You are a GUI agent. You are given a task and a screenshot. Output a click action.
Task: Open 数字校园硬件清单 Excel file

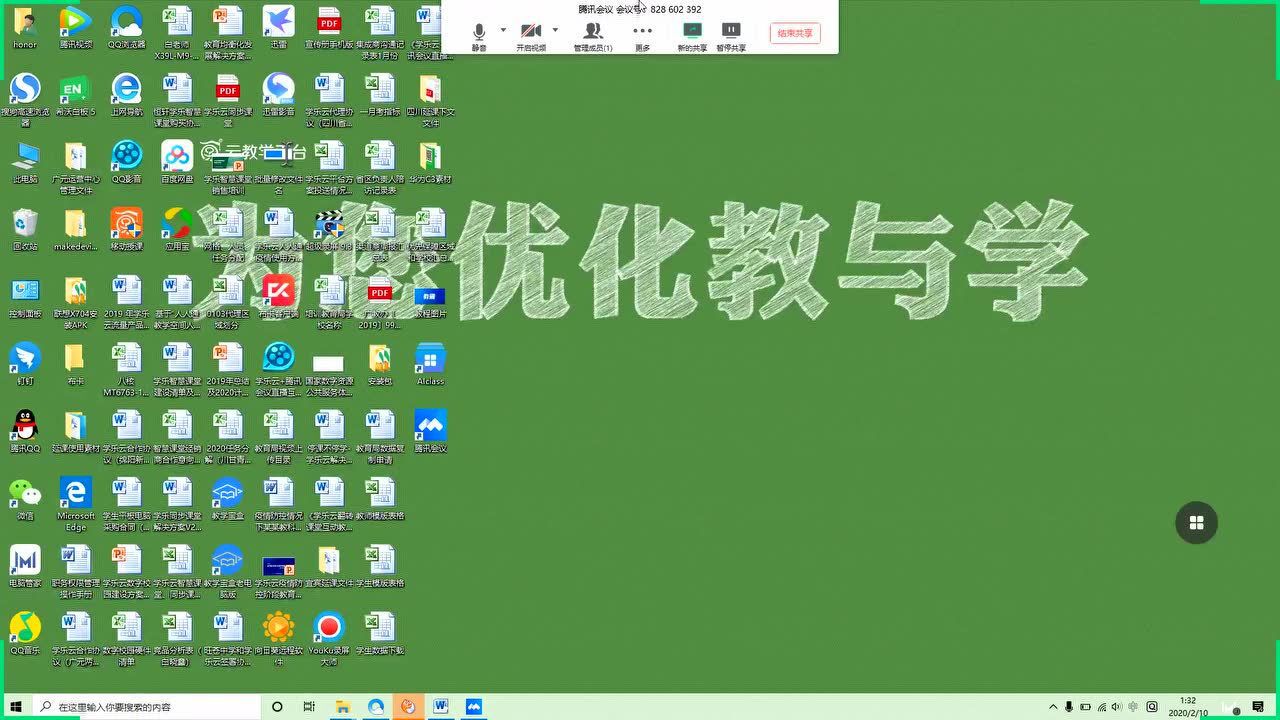click(126, 638)
